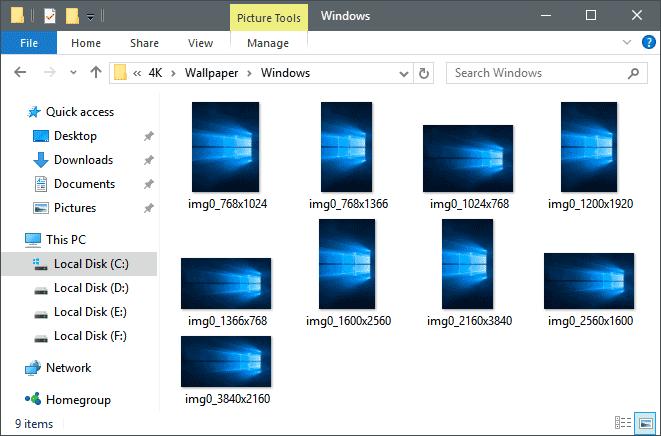The height and width of the screenshot is (436, 661).
Task: Click the folder icon in the address bar
Action: coord(121,73)
